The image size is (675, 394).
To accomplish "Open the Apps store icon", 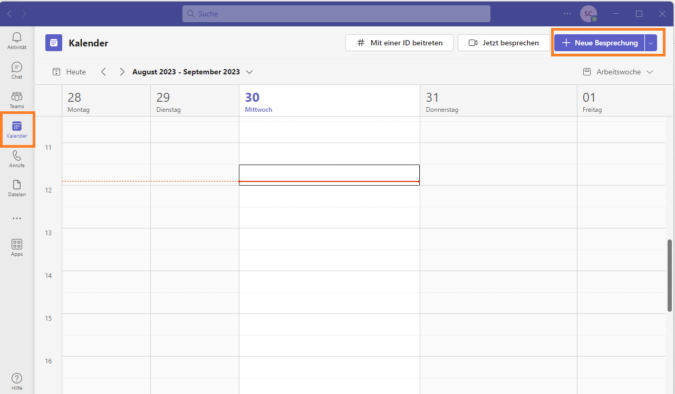I will 17,248.
